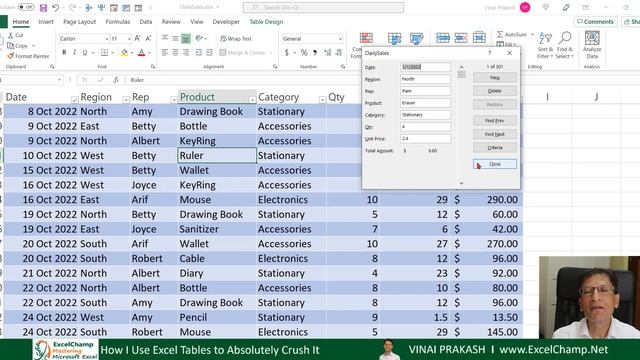Open Find & Select menu

(564, 45)
